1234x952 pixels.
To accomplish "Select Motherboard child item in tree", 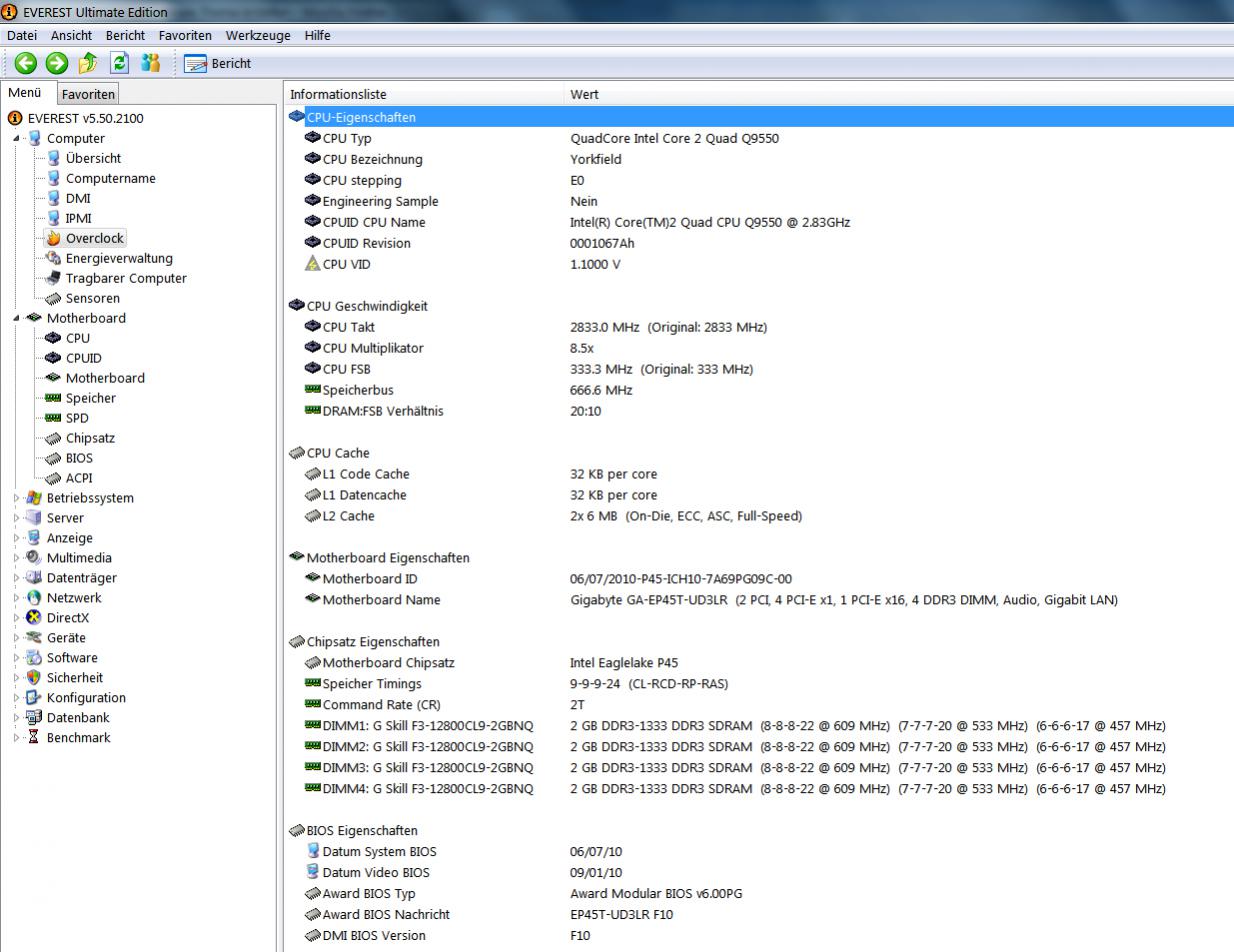I will [105, 378].
